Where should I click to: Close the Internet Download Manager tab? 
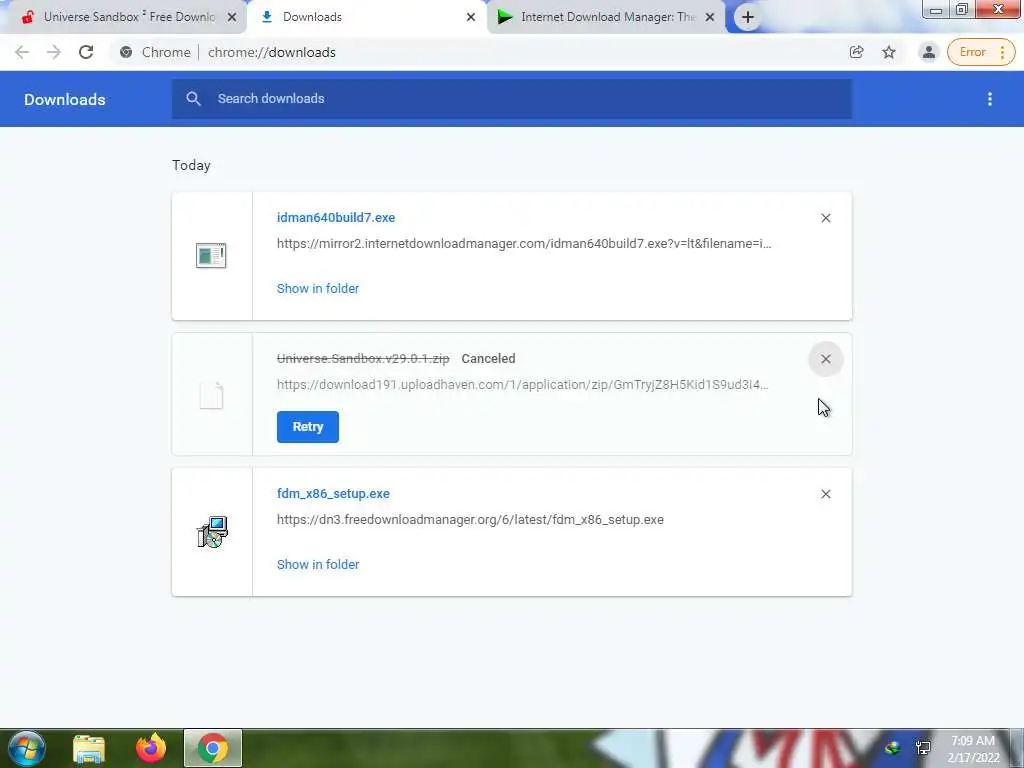(710, 18)
